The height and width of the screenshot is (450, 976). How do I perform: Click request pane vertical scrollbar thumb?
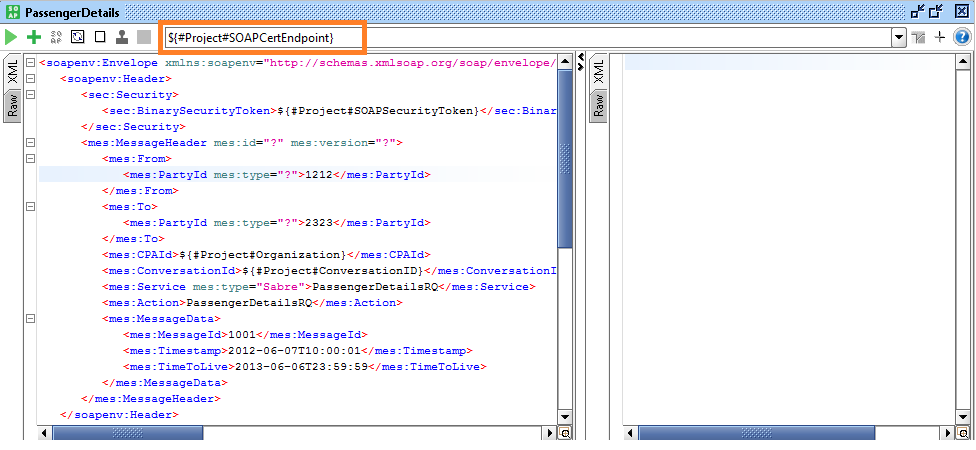(565, 159)
